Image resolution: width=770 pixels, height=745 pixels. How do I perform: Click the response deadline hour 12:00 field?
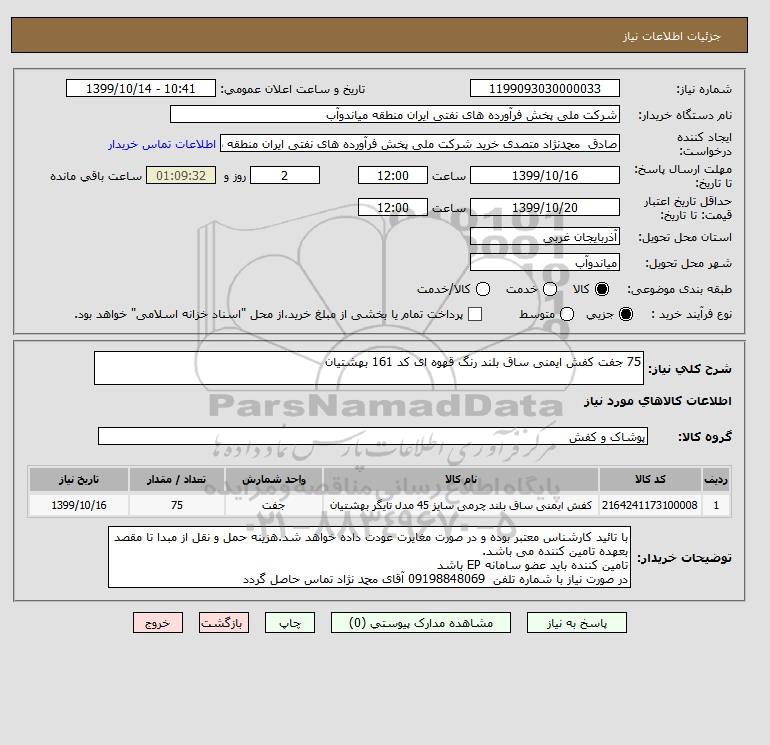coord(393,175)
